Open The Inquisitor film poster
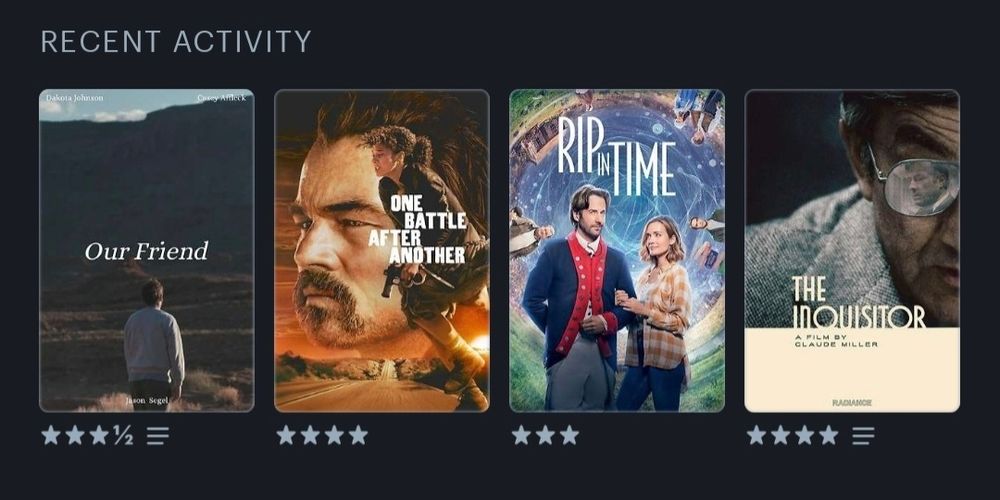 pos(852,251)
